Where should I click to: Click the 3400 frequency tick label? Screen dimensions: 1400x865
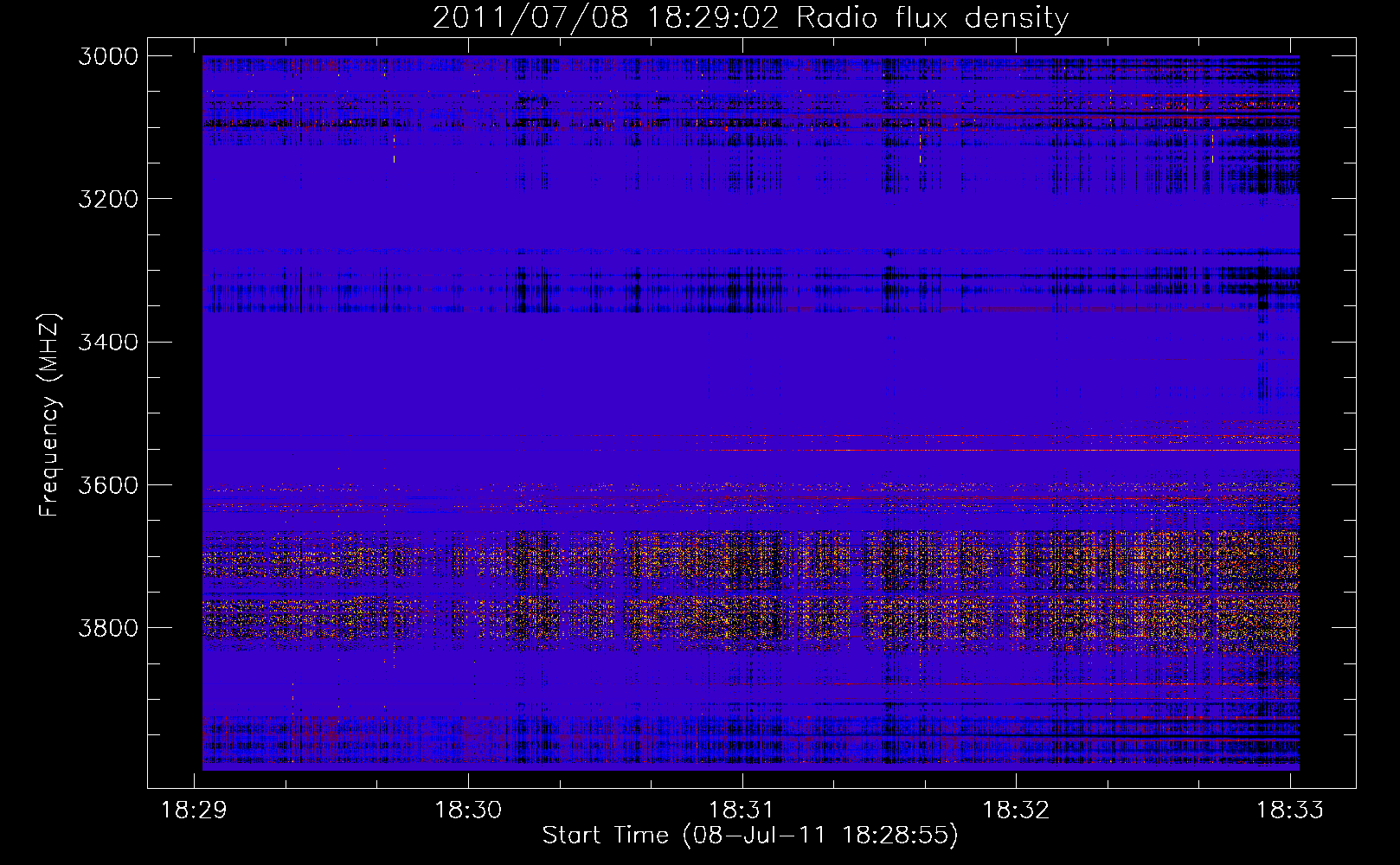[x=107, y=342]
